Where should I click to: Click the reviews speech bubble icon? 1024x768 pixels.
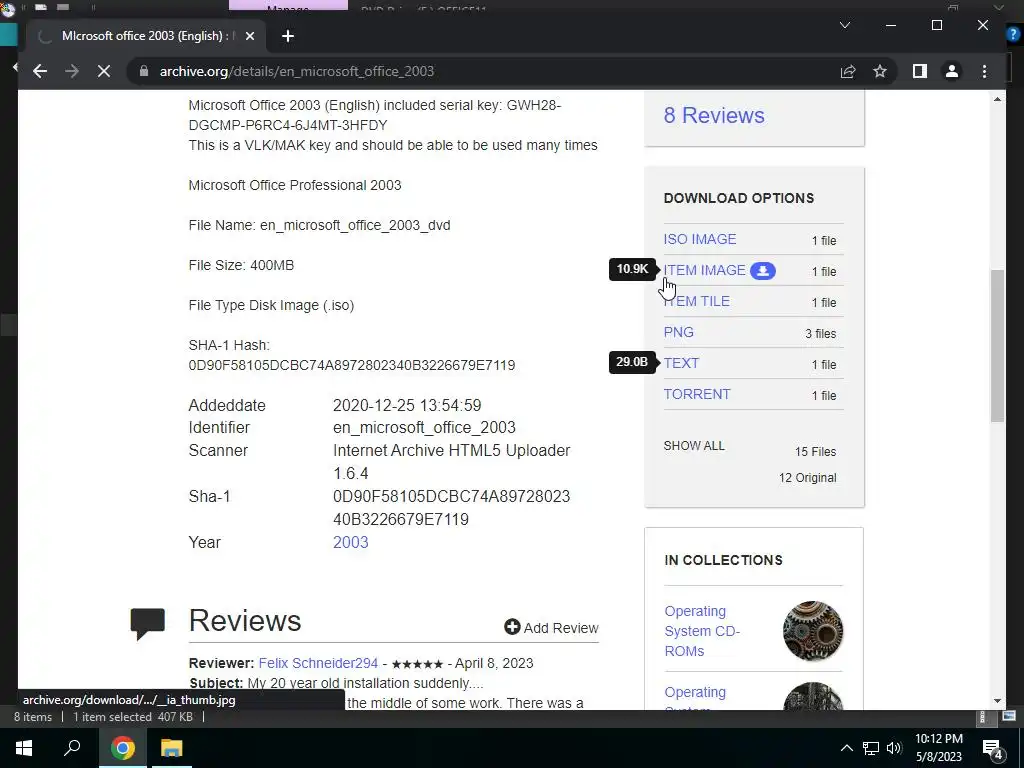(148, 624)
